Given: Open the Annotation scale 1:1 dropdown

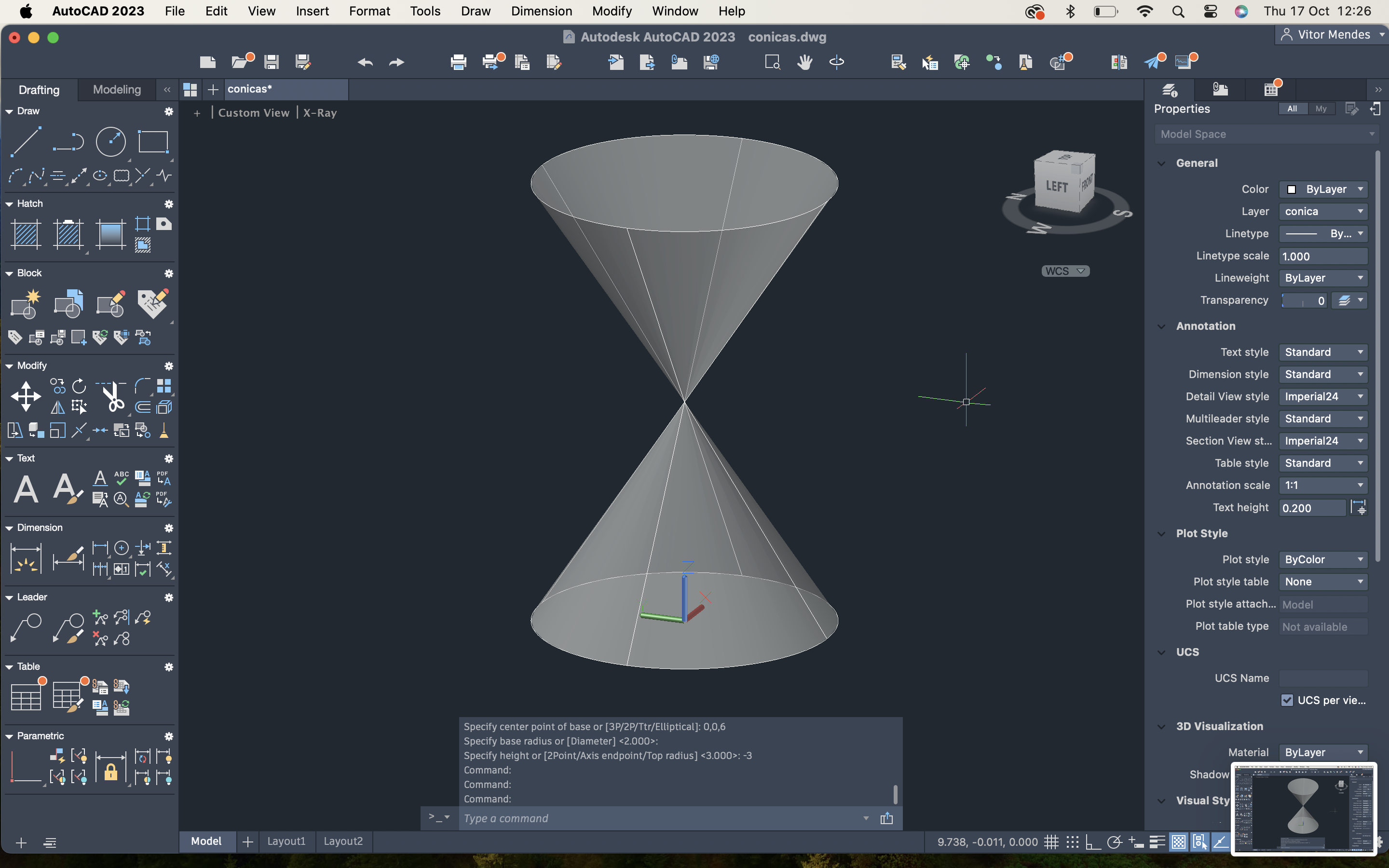Looking at the screenshot, I should tap(1323, 485).
